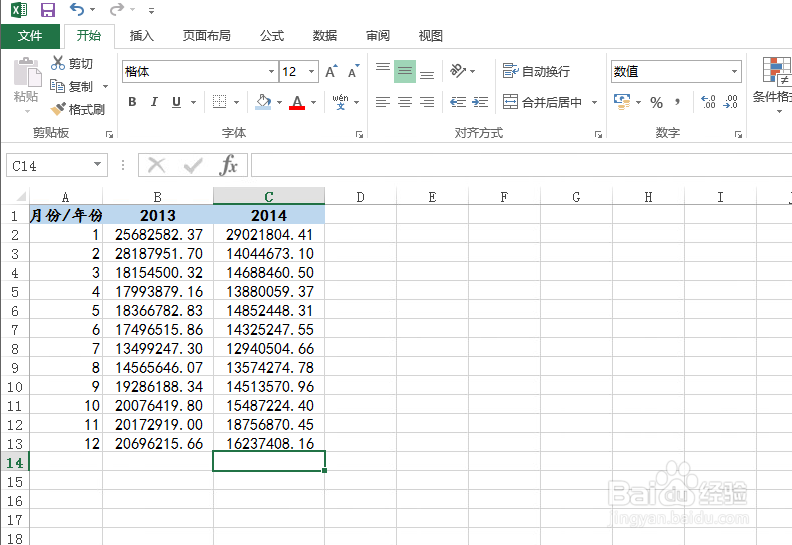The height and width of the screenshot is (545, 792).
Task: Select column D header
Action: coord(360,196)
